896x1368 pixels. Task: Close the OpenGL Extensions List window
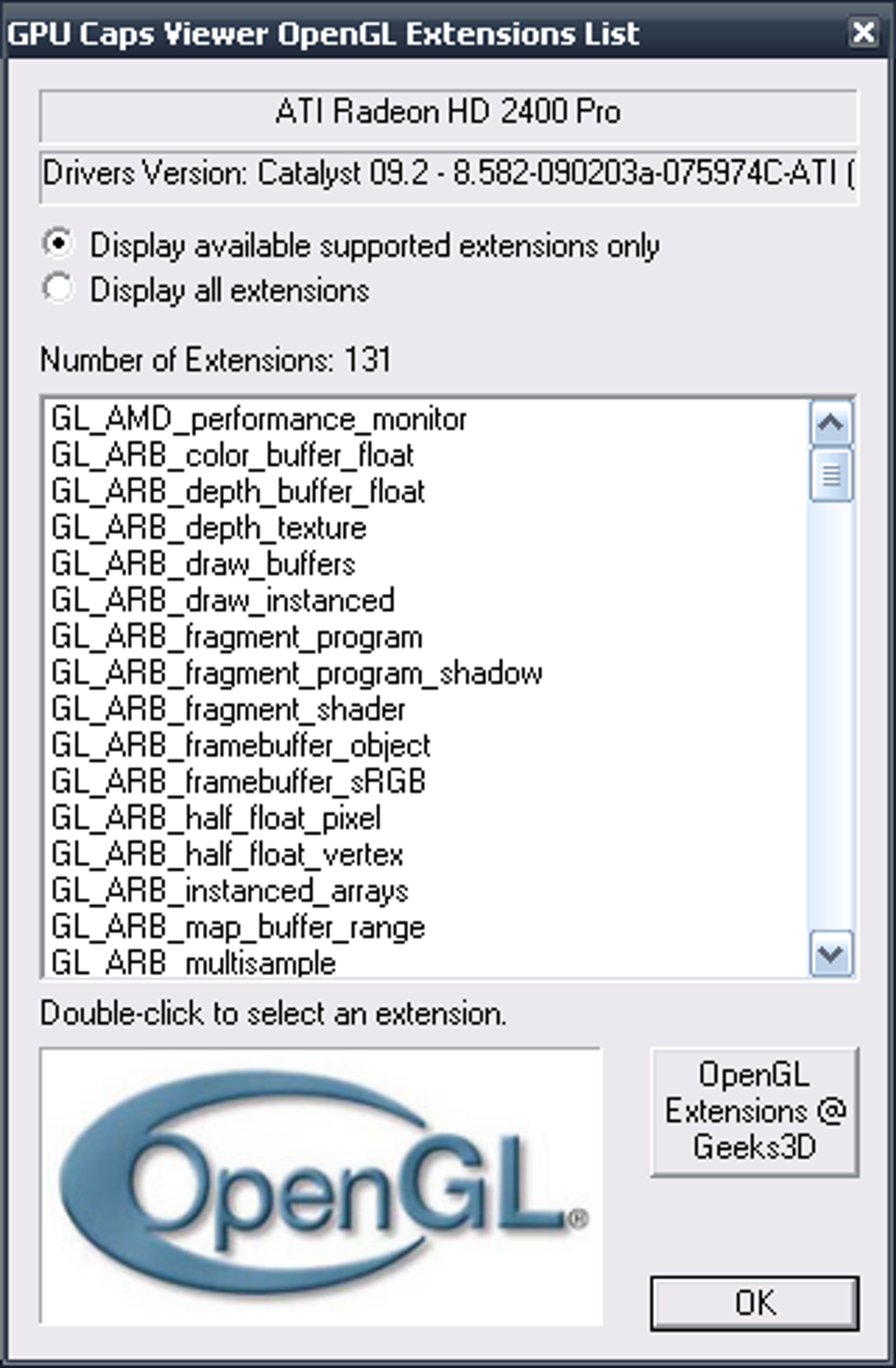pos(863,33)
